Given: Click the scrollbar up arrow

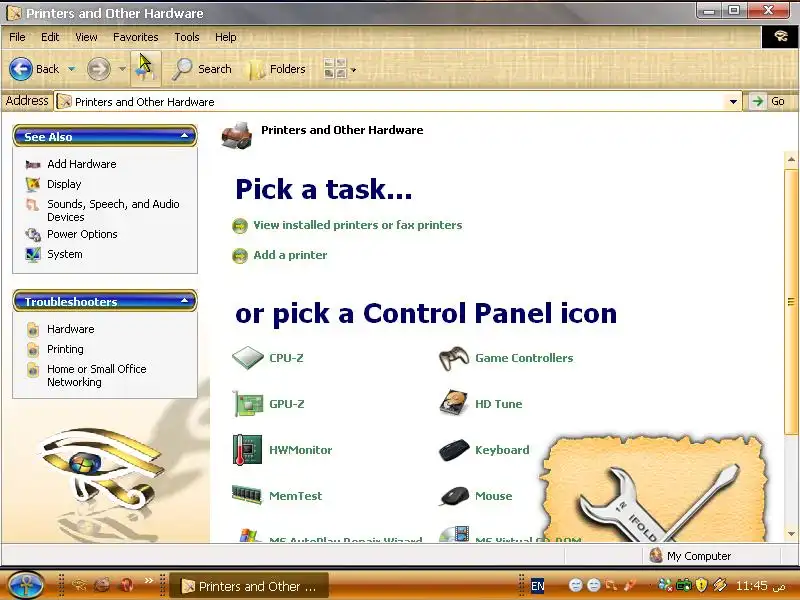Looking at the screenshot, I should [791, 159].
